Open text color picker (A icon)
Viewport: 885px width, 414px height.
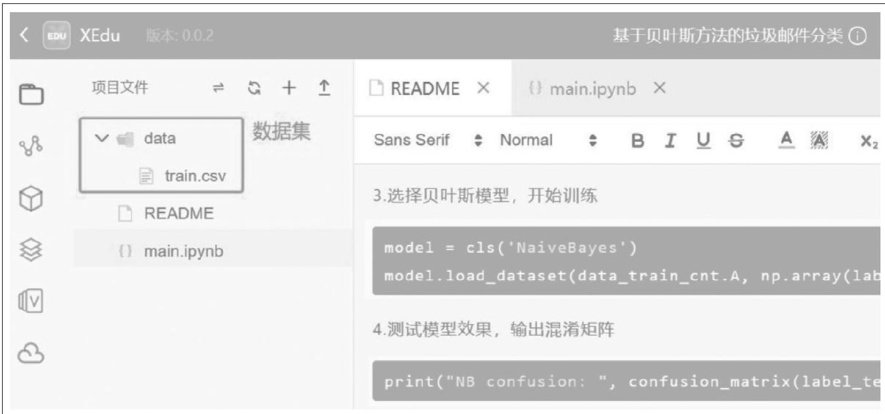coord(787,140)
